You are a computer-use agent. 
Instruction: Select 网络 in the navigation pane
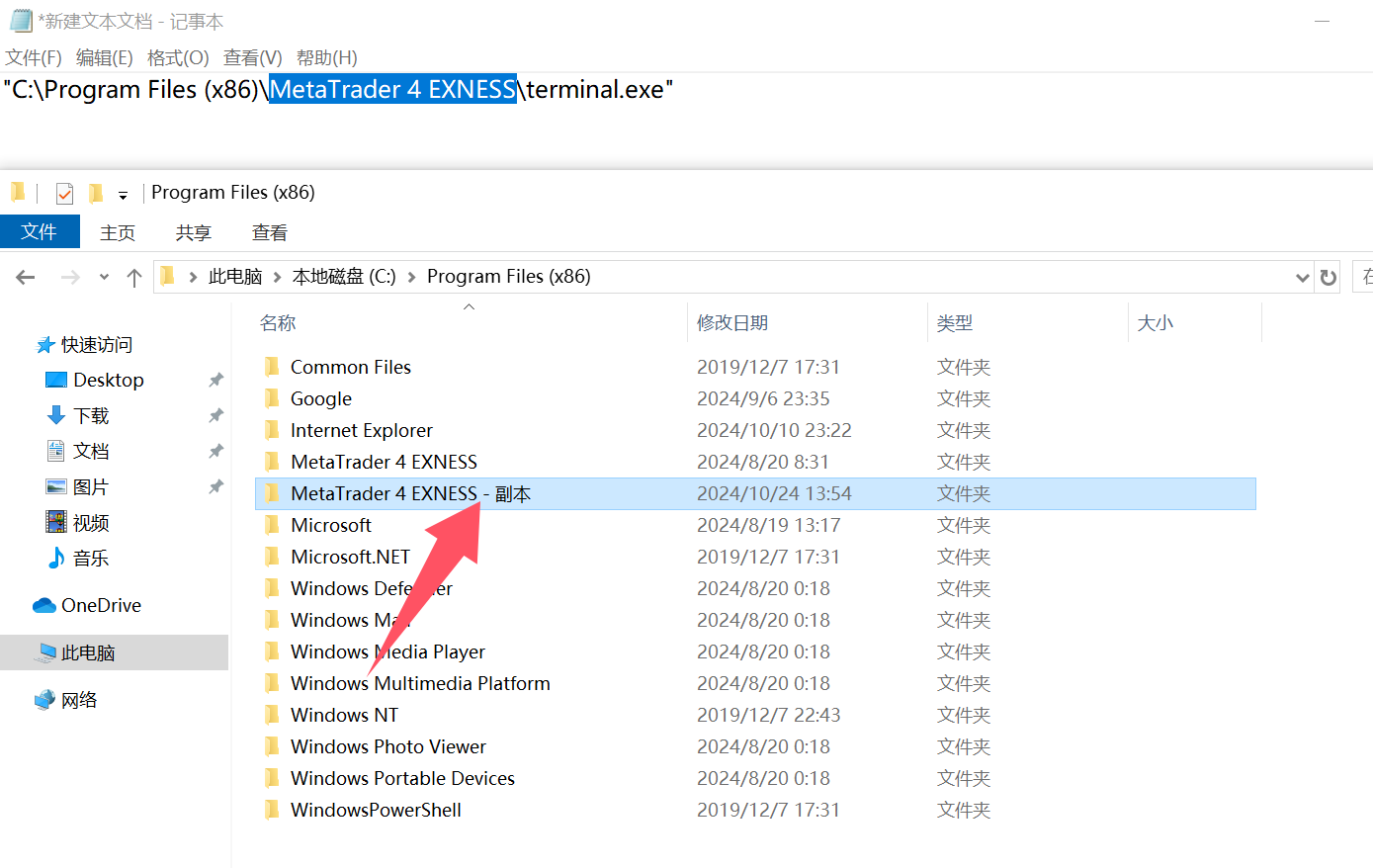click(x=79, y=700)
